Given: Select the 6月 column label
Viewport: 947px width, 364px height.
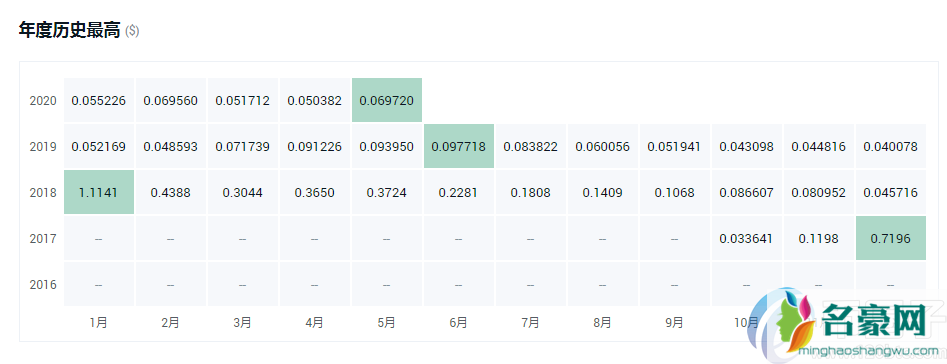Looking at the screenshot, I should pyautogui.click(x=458, y=322).
